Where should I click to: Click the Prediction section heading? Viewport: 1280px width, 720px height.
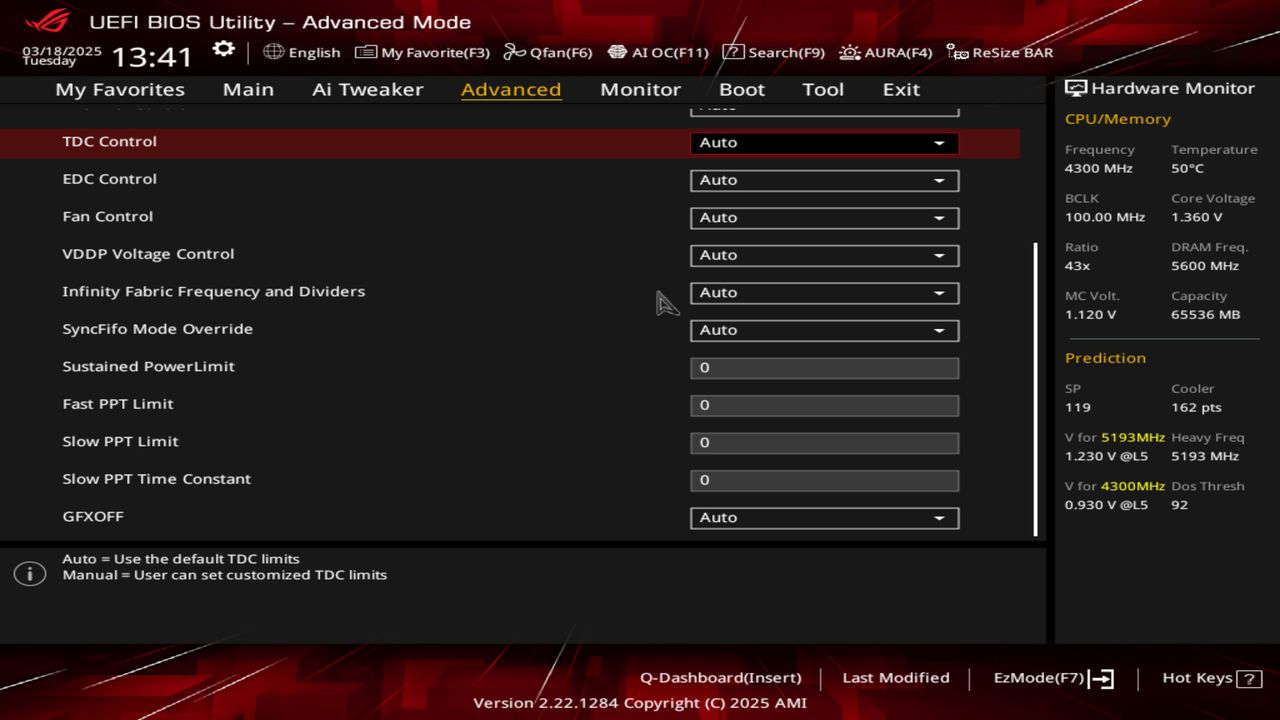pos(1105,358)
